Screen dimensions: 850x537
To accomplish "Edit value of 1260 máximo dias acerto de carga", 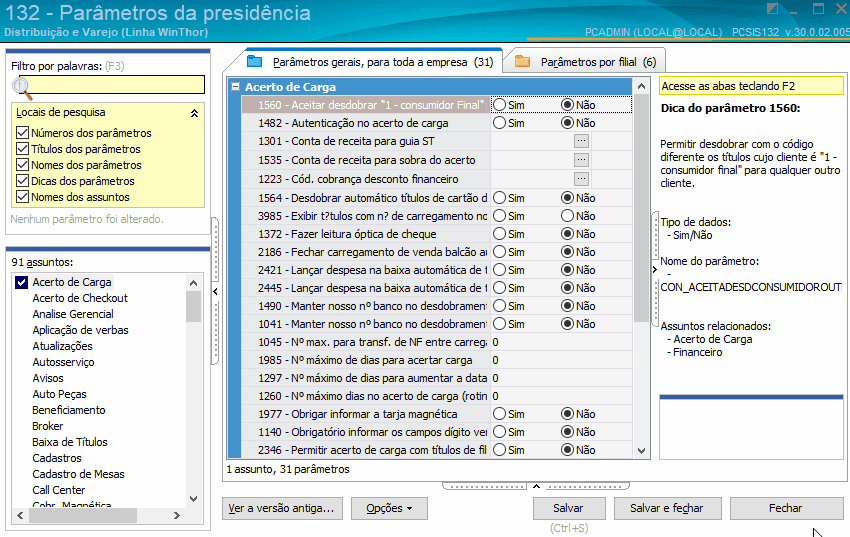I will tap(561, 396).
